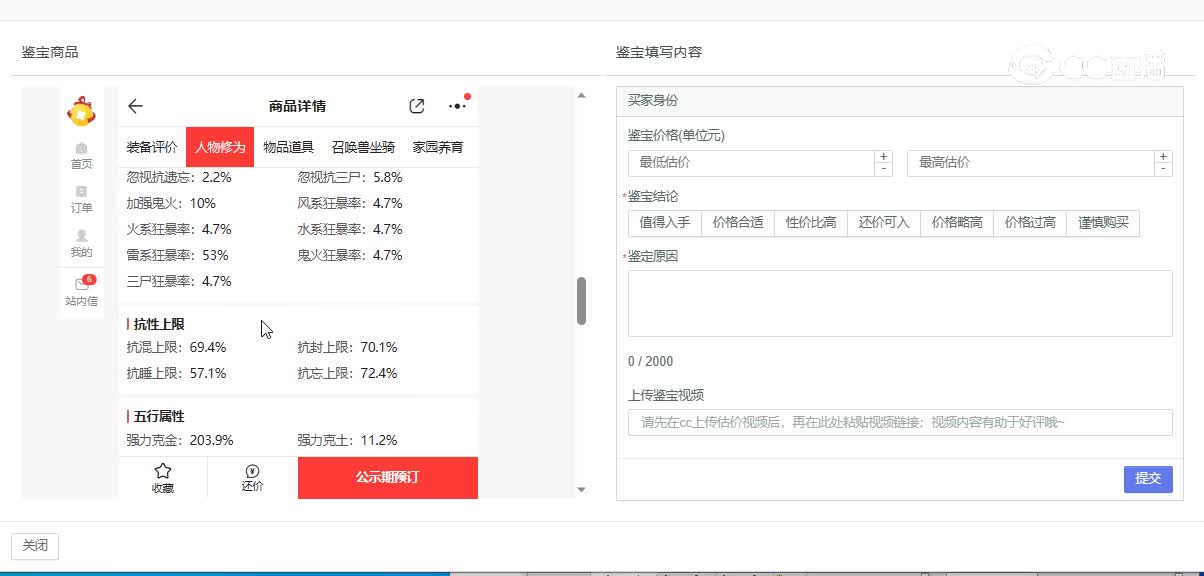Select the 还价可入 conclusion option
The width and height of the screenshot is (1204, 576).
[883, 222]
